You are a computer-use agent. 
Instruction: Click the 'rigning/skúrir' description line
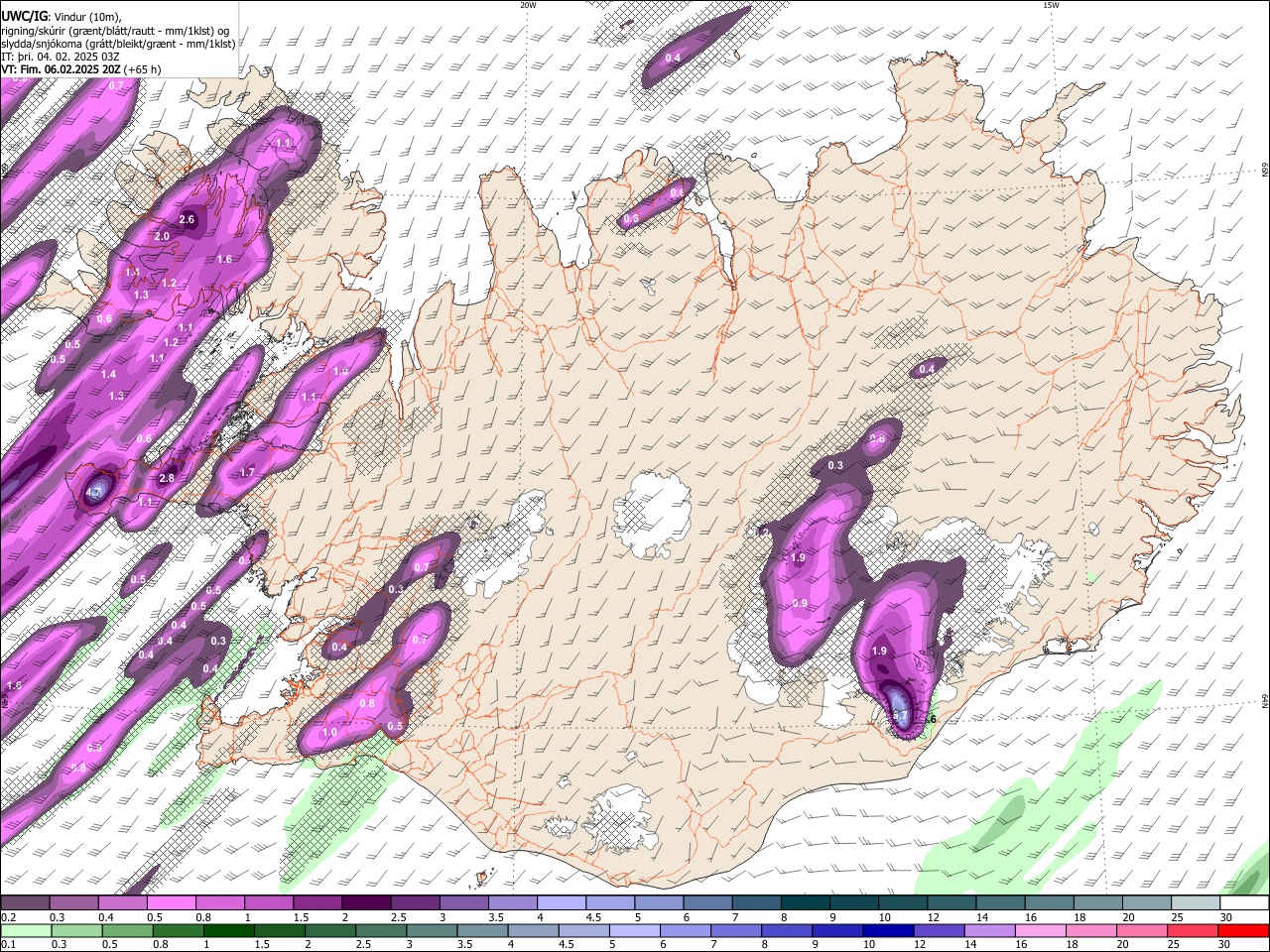point(116,31)
